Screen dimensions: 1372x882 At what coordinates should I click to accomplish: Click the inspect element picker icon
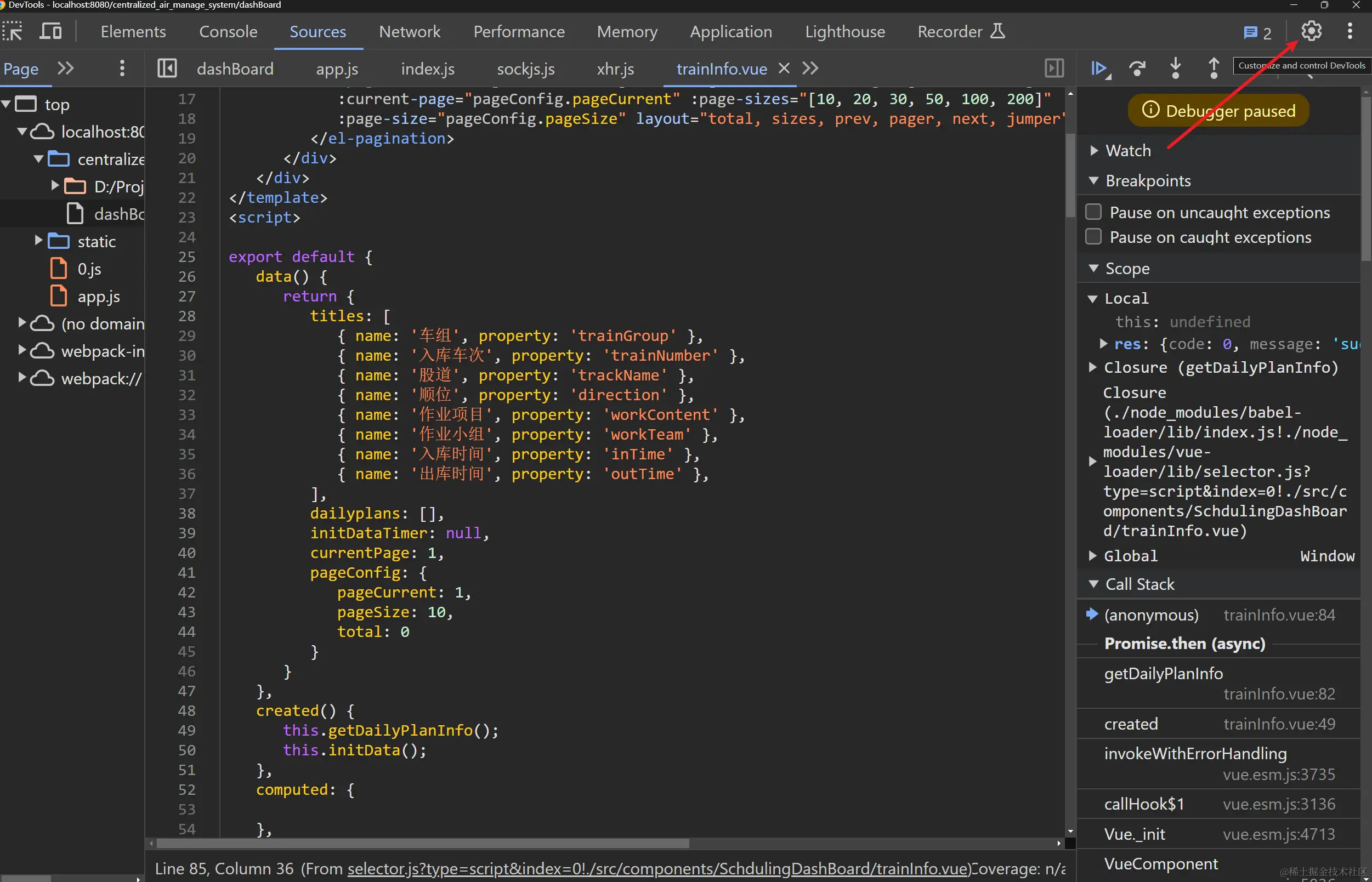tap(13, 31)
